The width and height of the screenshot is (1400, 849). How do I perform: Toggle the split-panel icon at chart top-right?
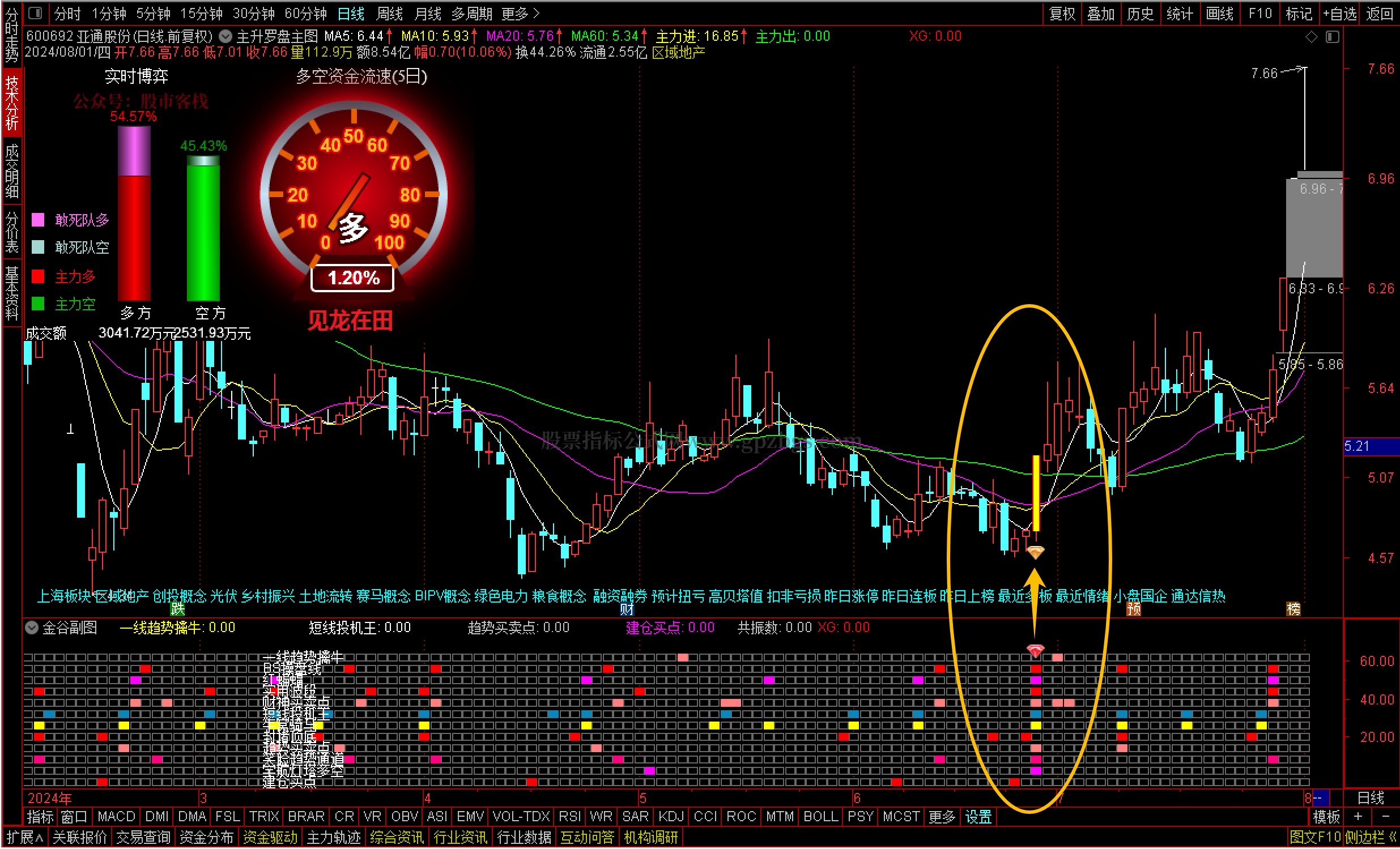[1333, 37]
